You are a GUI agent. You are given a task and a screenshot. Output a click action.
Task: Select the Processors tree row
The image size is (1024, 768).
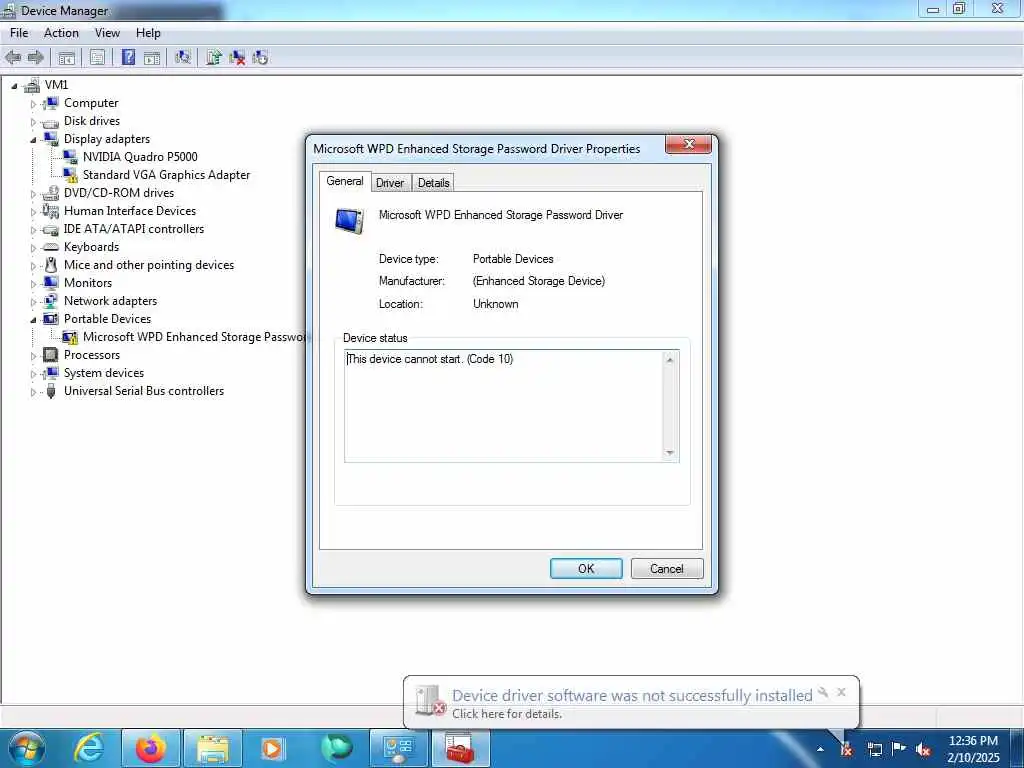[x=92, y=355]
